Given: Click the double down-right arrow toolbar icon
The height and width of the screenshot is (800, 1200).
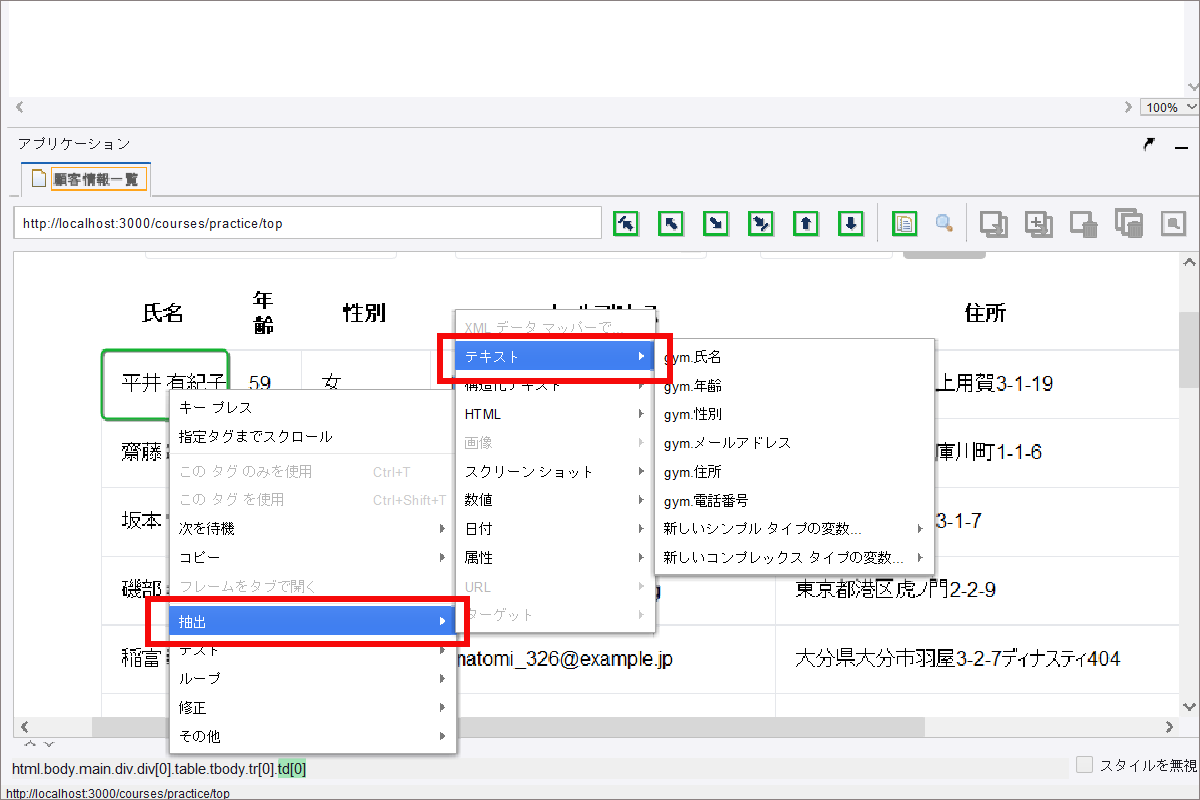Looking at the screenshot, I should tap(761, 223).
